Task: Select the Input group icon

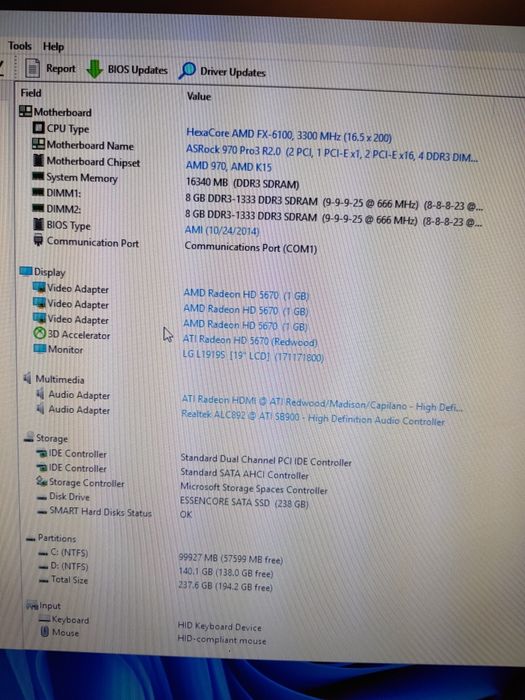Action: coord(32,606)
